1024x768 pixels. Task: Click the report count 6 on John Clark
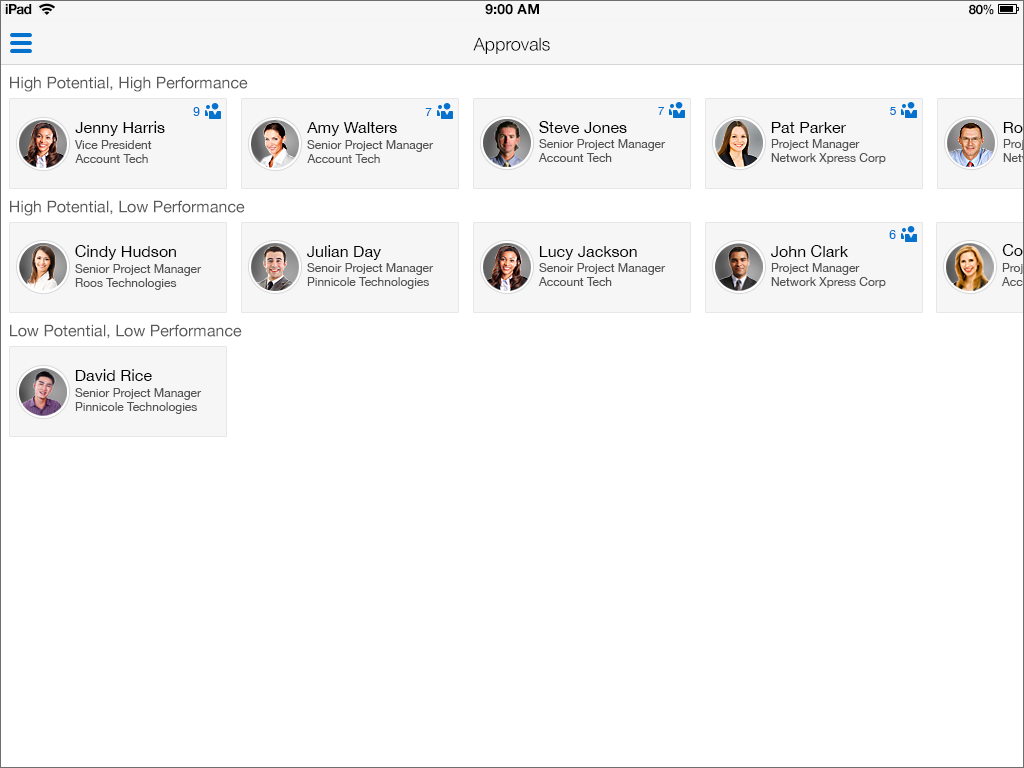893,234
